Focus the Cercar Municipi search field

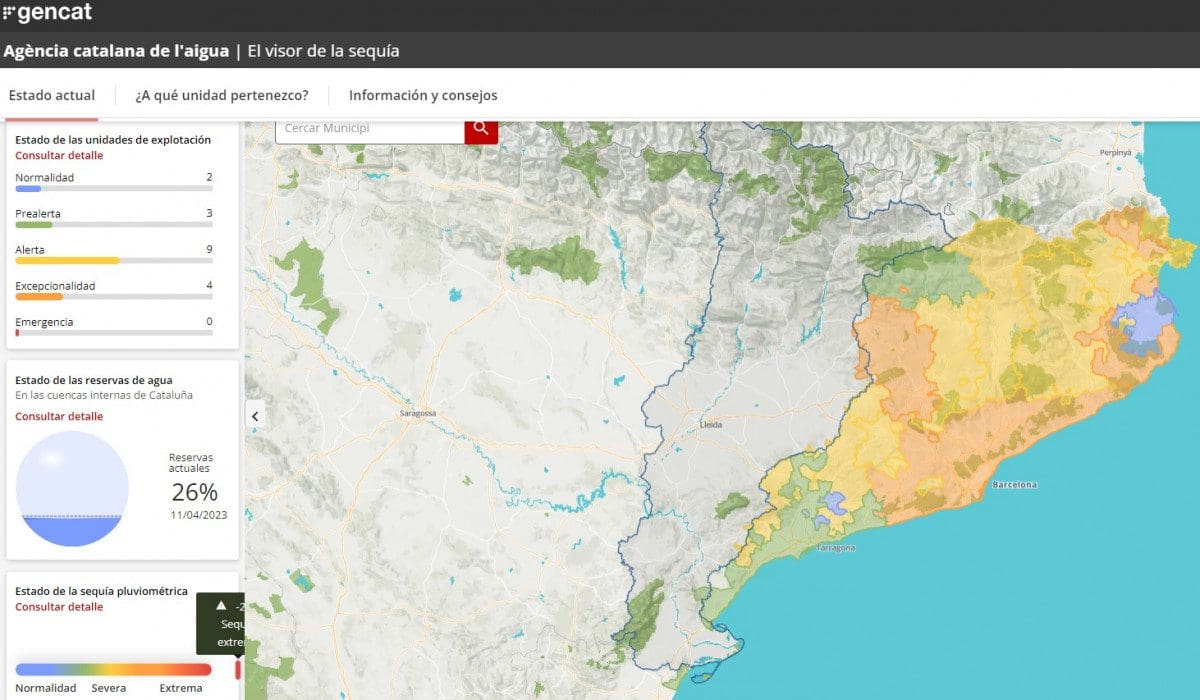click(370, 129)
